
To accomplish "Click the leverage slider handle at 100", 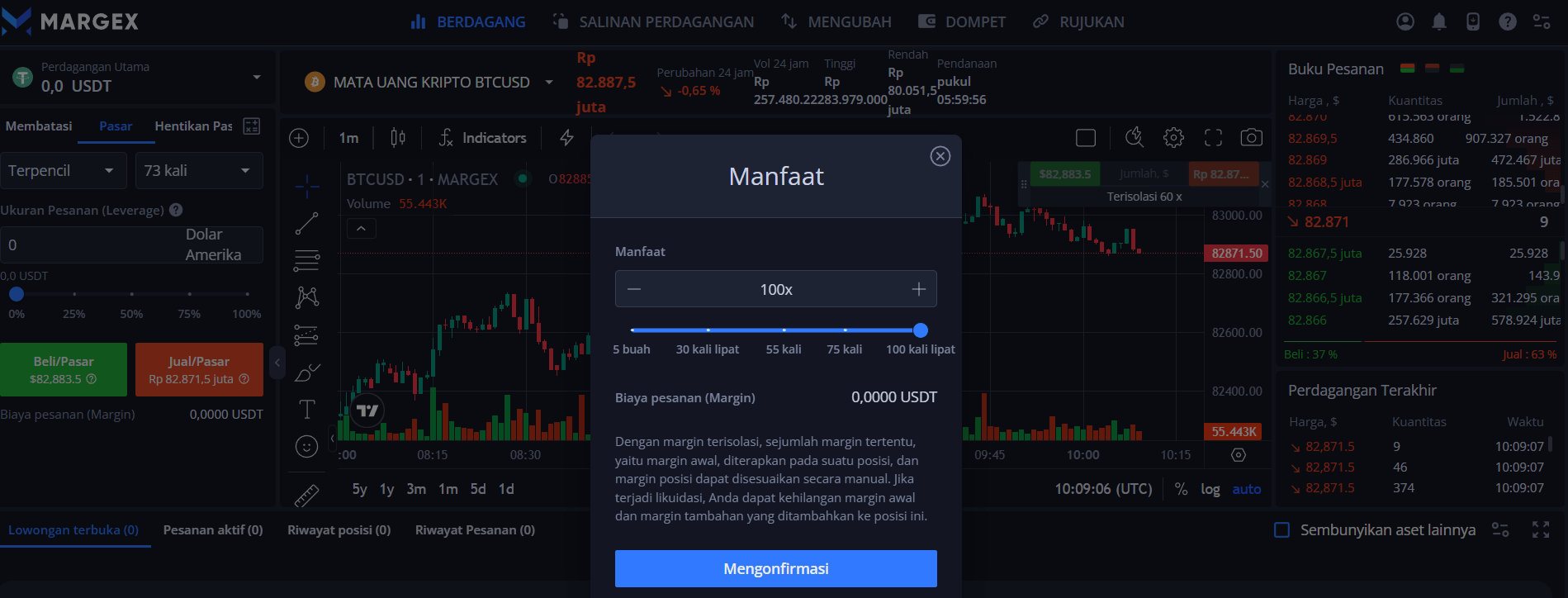I will tap(921, 330).
